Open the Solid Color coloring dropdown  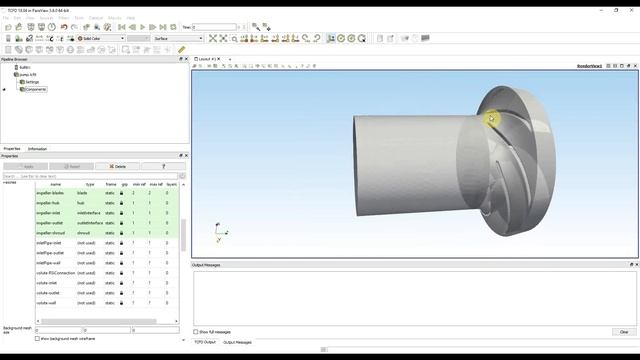click(x=101, y=38)
